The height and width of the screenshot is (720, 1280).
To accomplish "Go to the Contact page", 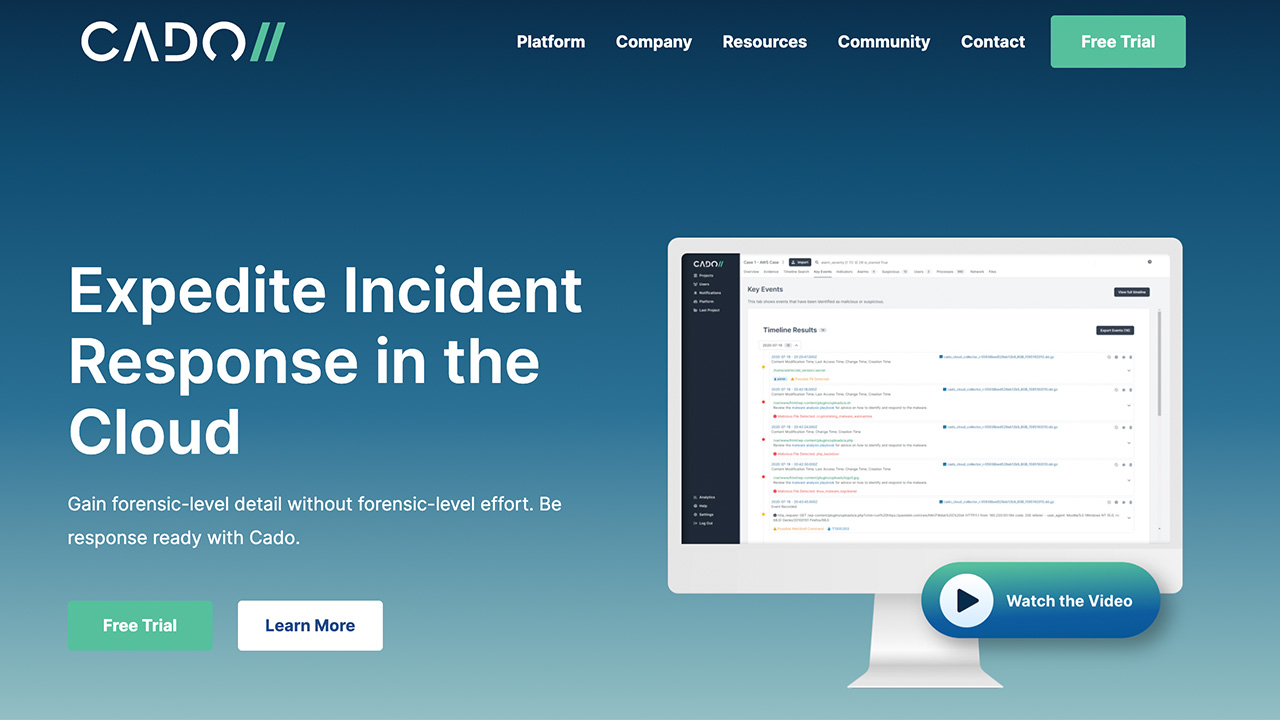I will pyautogui.click(x=993, y=42).
